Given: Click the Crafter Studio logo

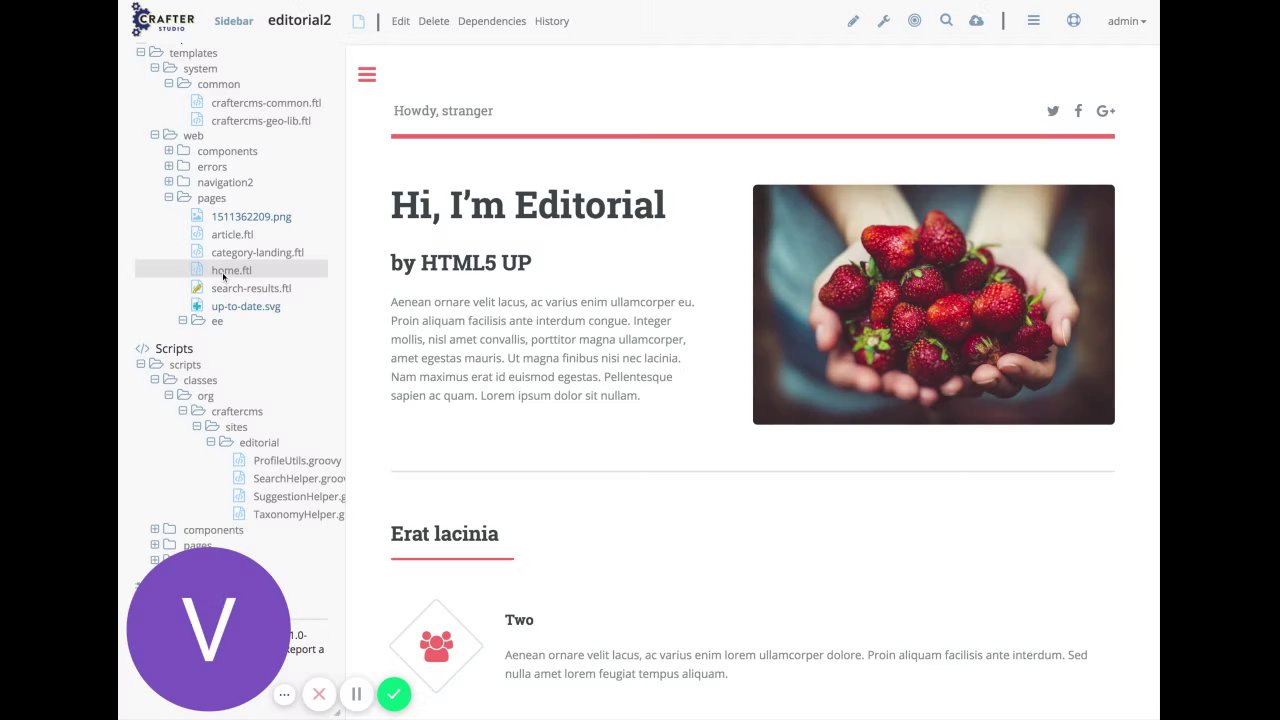Looking at the screenshot, I should tap(163, 20).
